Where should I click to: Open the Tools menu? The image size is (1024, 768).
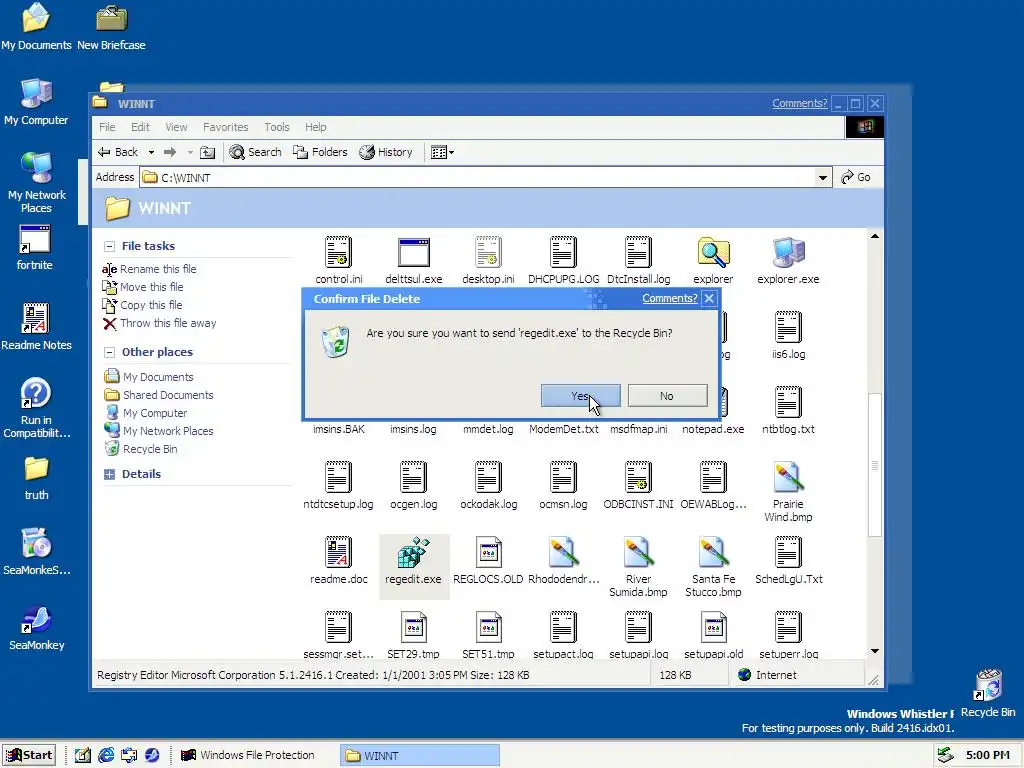pos(276,127)
